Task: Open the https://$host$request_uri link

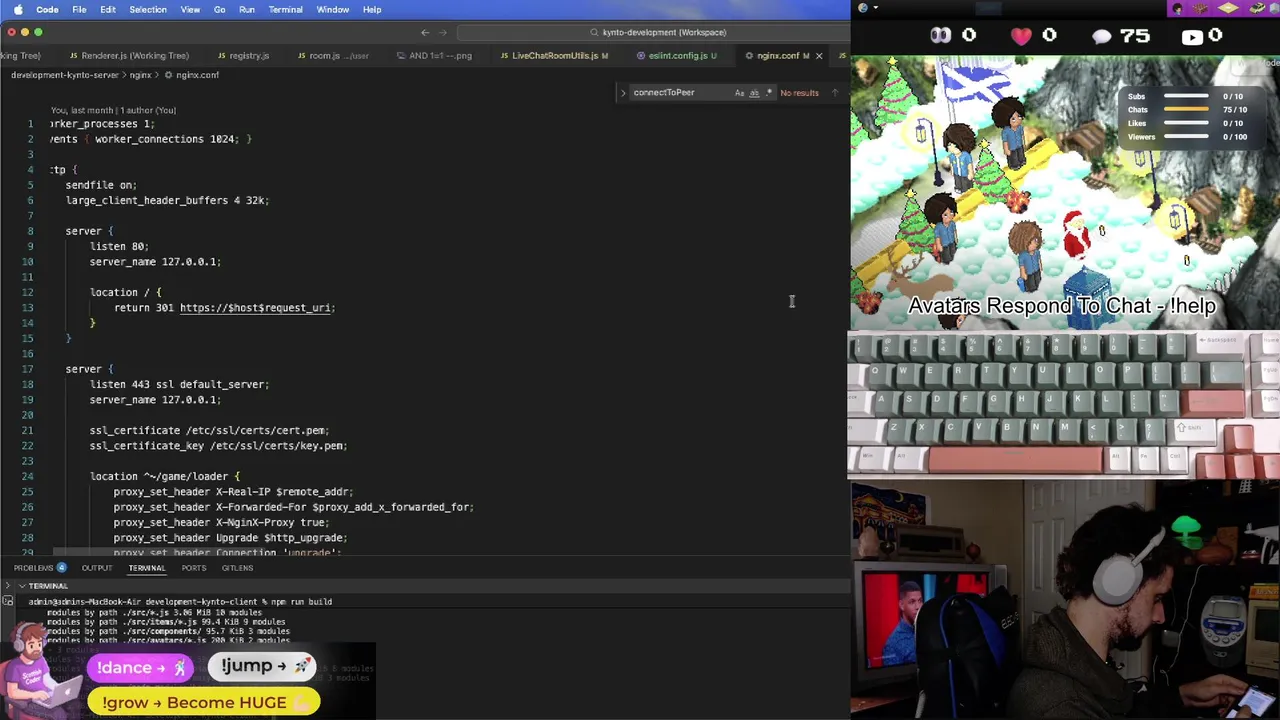Action: click(255, 307)
